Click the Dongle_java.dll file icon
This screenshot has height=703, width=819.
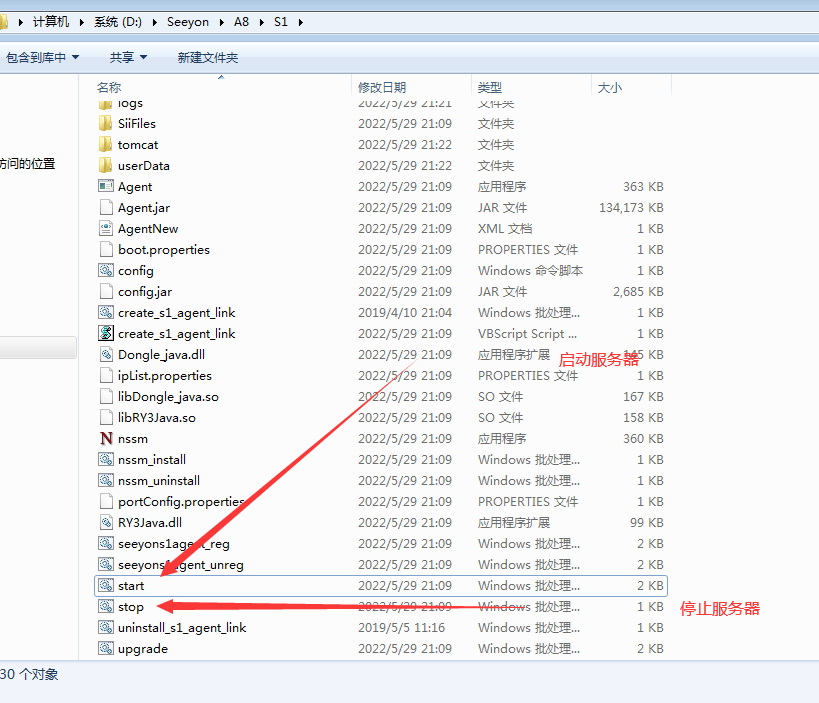[x=106, y=355]
